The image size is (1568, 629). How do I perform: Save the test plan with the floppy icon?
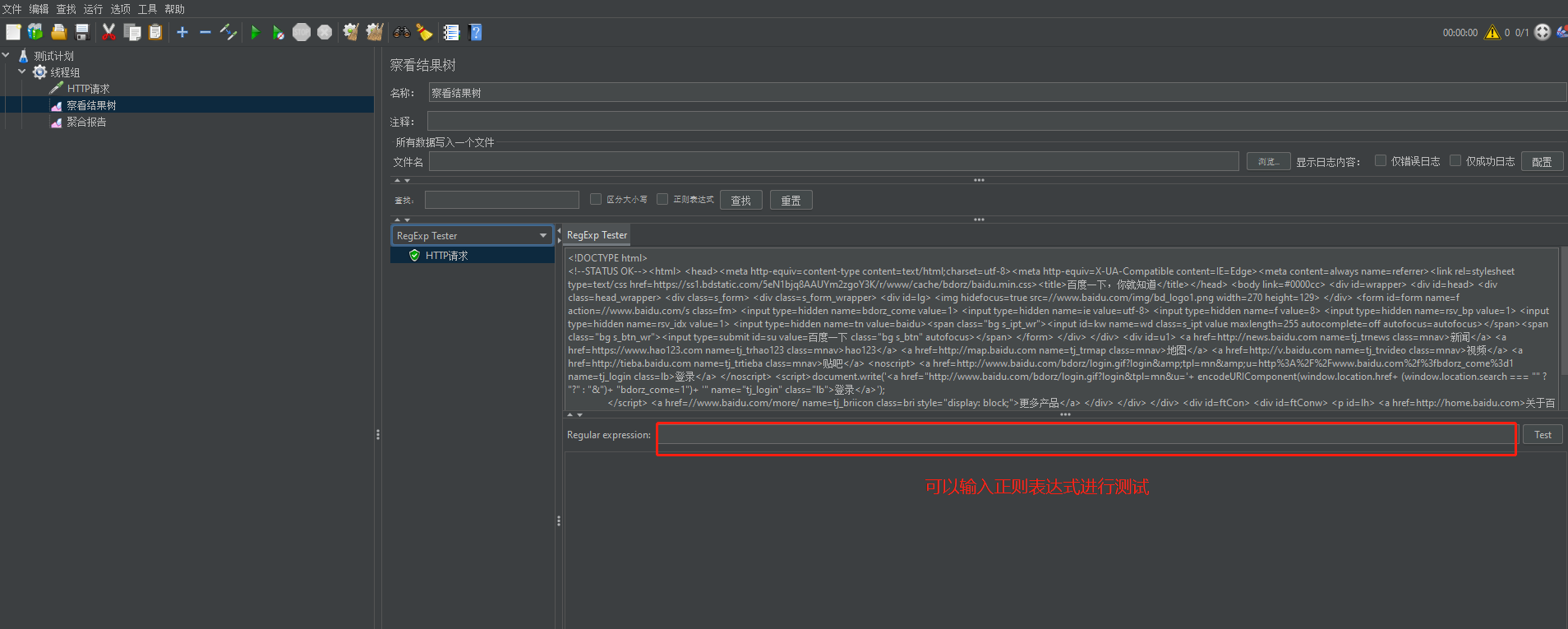coord(82,32)
